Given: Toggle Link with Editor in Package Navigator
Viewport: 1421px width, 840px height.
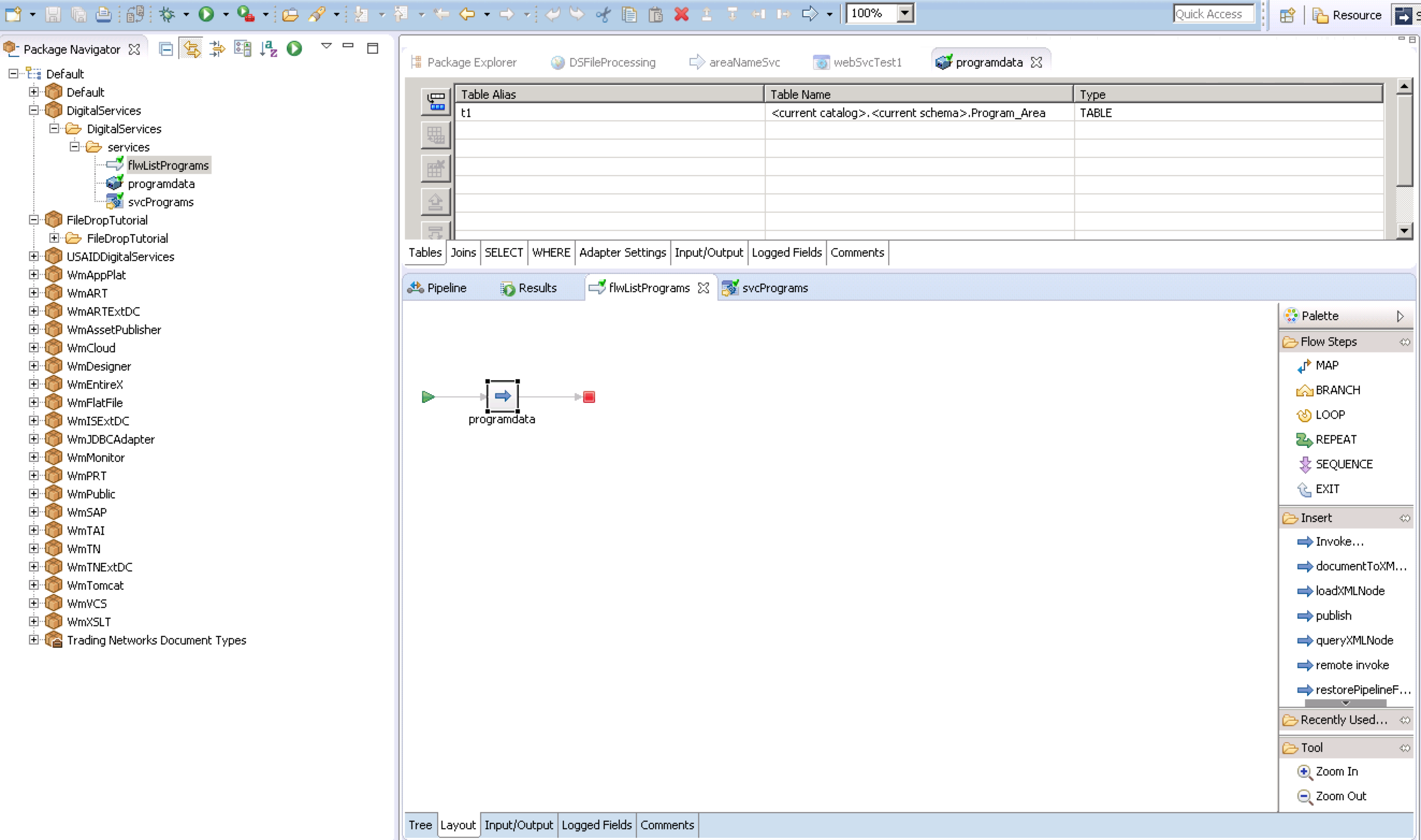Looking at the screenshot, I should [x=191, y=49].
